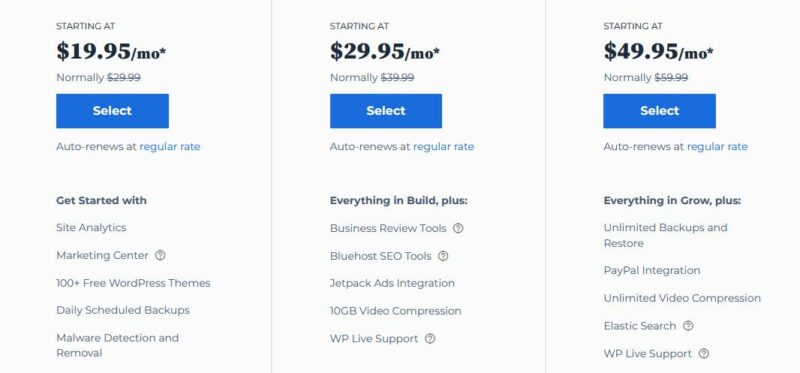
Task: Click Unlimited Video Compression feature
Action: (682, 298)
